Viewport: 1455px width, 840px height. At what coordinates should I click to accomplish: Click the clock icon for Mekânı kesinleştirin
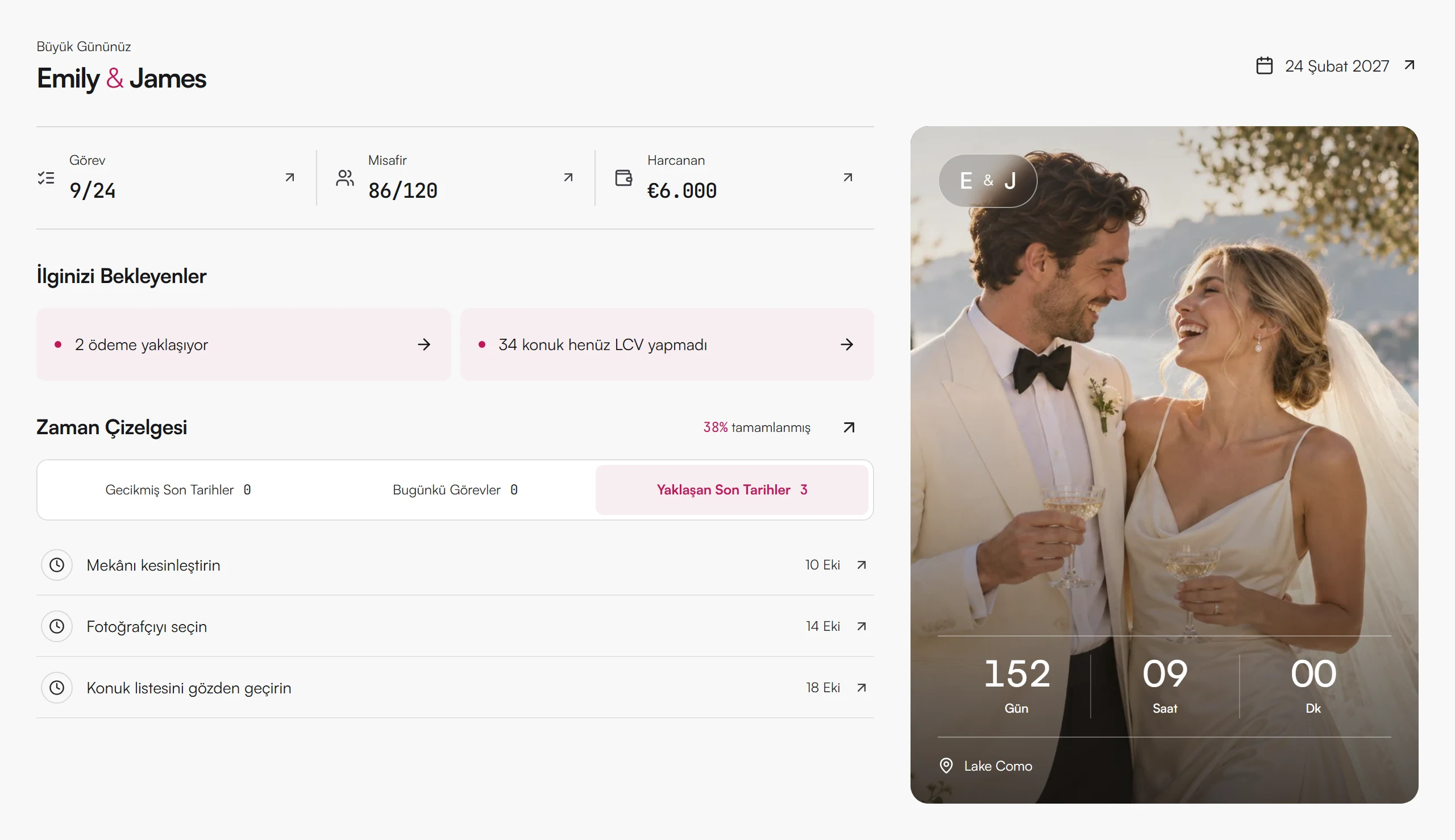[56, 565]
